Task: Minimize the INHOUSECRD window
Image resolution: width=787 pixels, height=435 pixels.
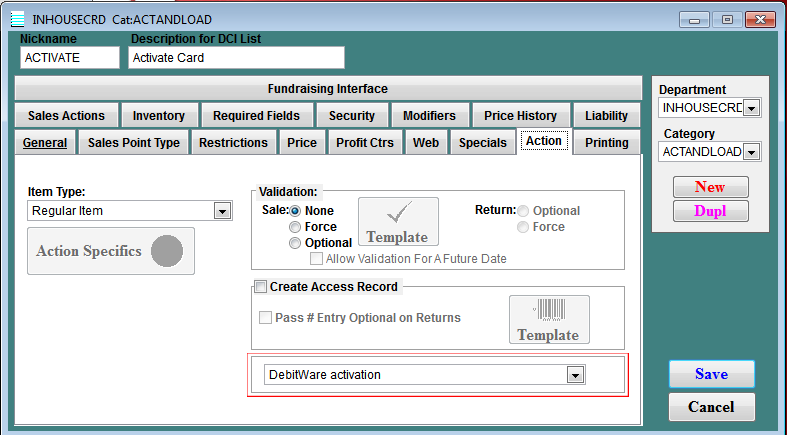Action: 695,20
